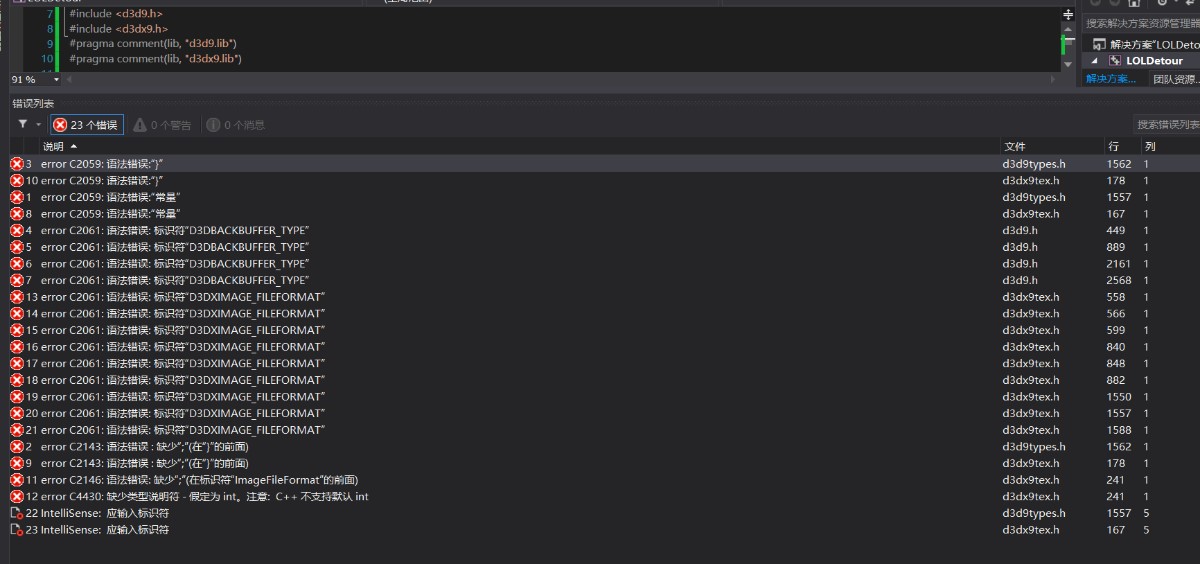Open the 91 % zoom level dropdown

coord(56,79)
